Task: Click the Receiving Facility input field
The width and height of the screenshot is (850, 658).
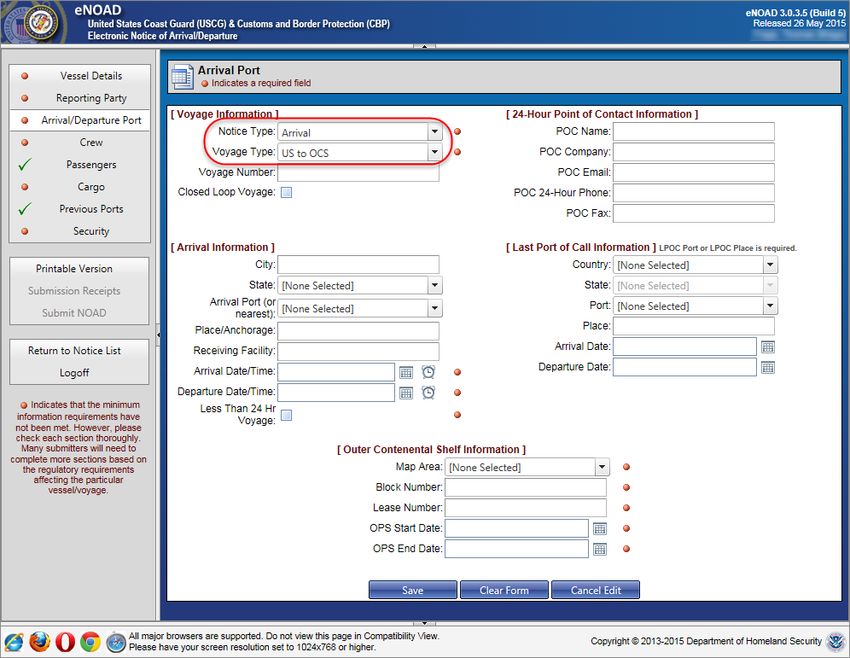Action: tap(358, 352)
